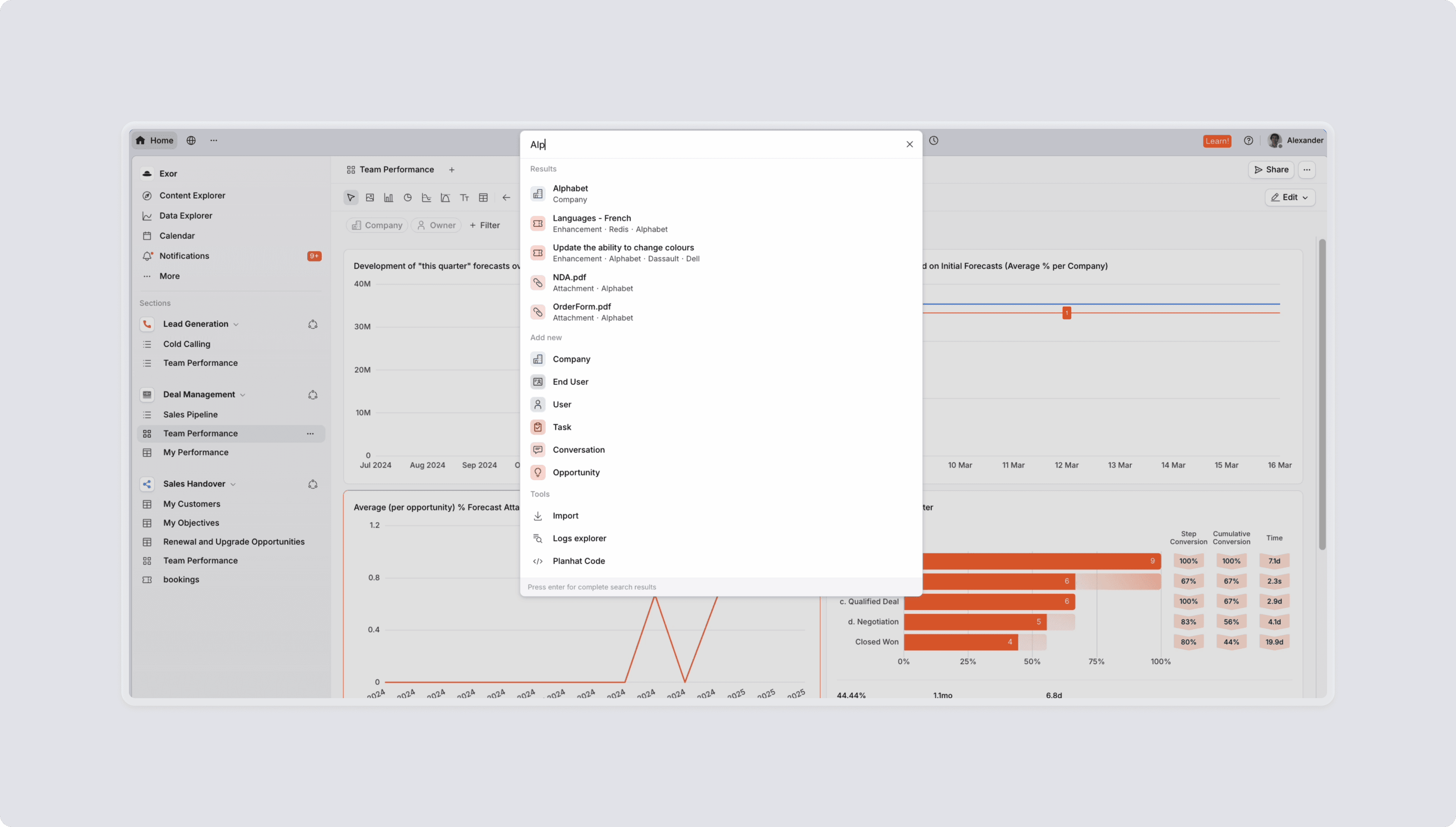
Task: Open the Alexander user profile menu
Action: [x=1295, y=140]
